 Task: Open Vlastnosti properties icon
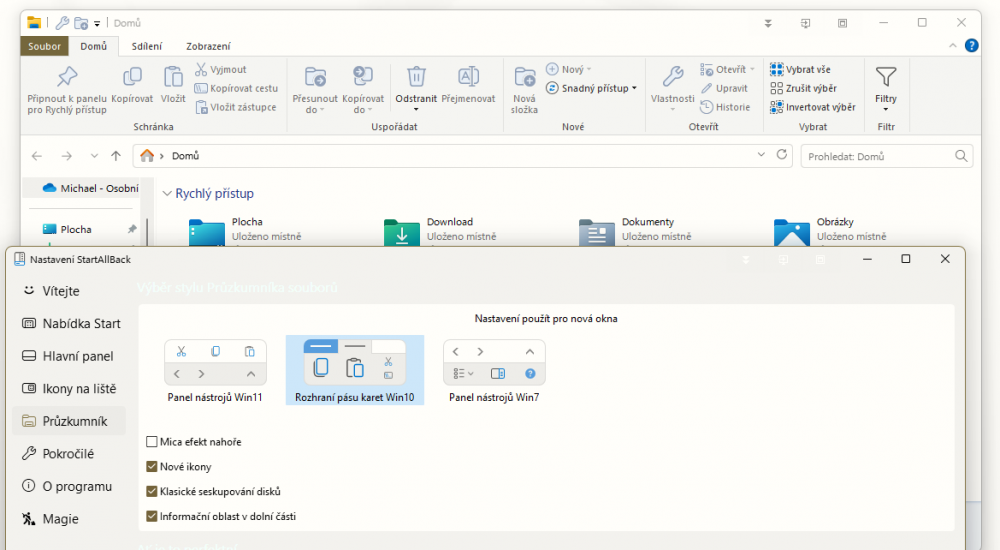tap(672, 77)
